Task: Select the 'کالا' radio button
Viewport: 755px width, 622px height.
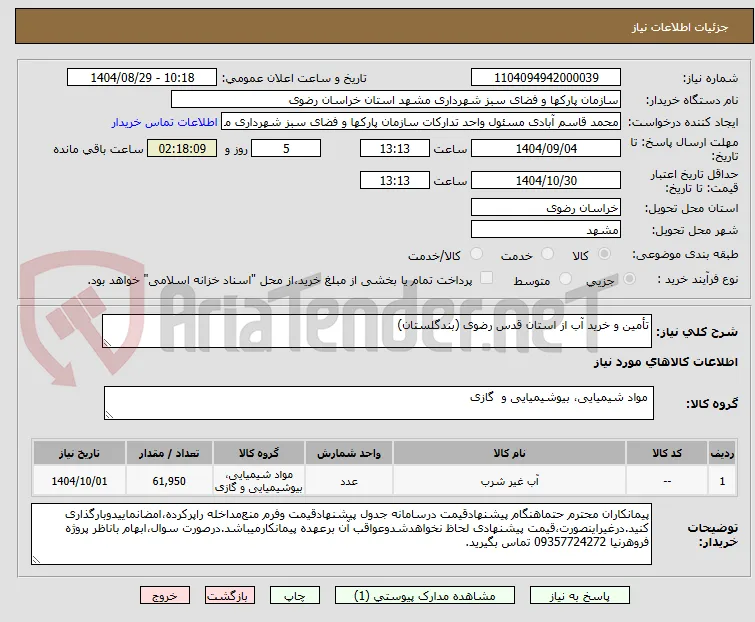Action: click(604, 253)
